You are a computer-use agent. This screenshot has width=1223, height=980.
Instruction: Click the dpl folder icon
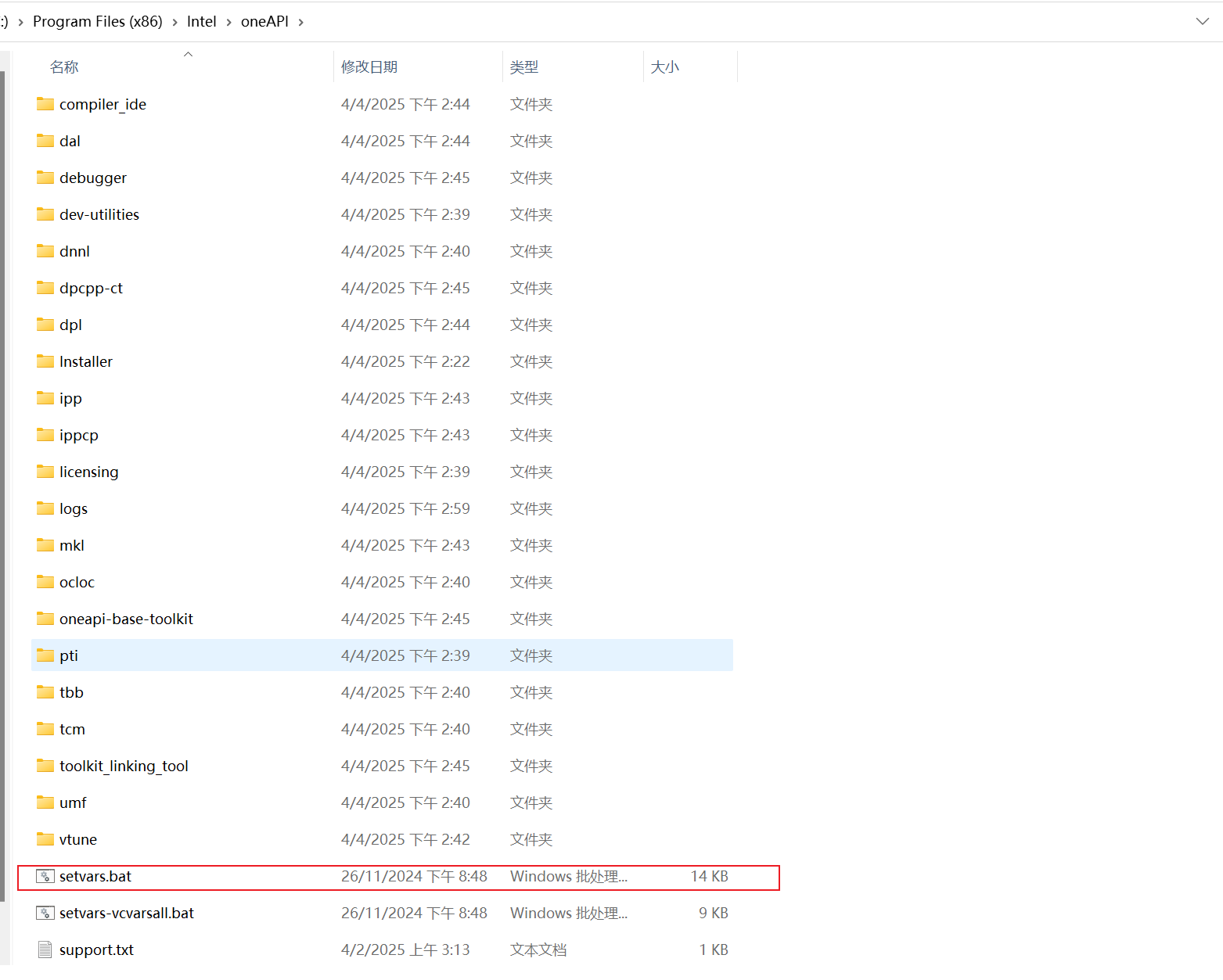tap(45, 325)
